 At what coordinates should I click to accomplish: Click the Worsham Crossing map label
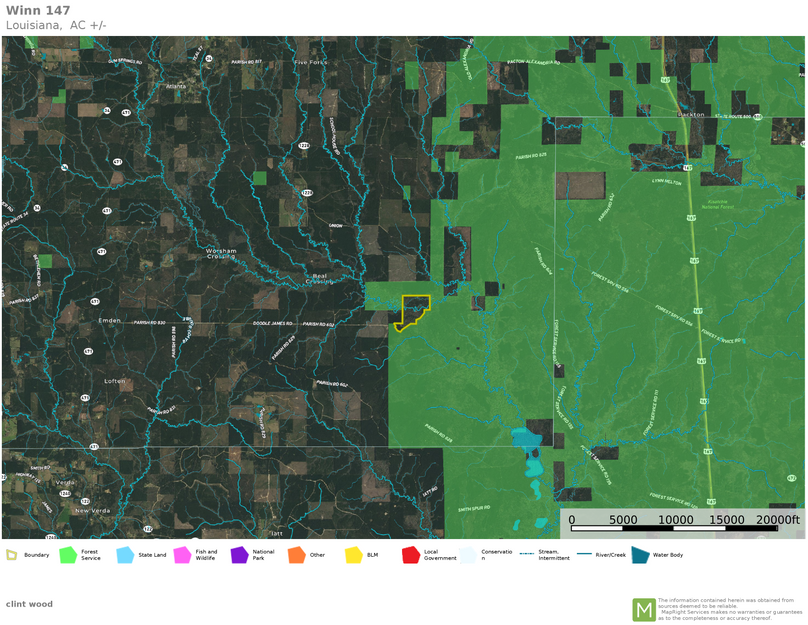(220, 254)
